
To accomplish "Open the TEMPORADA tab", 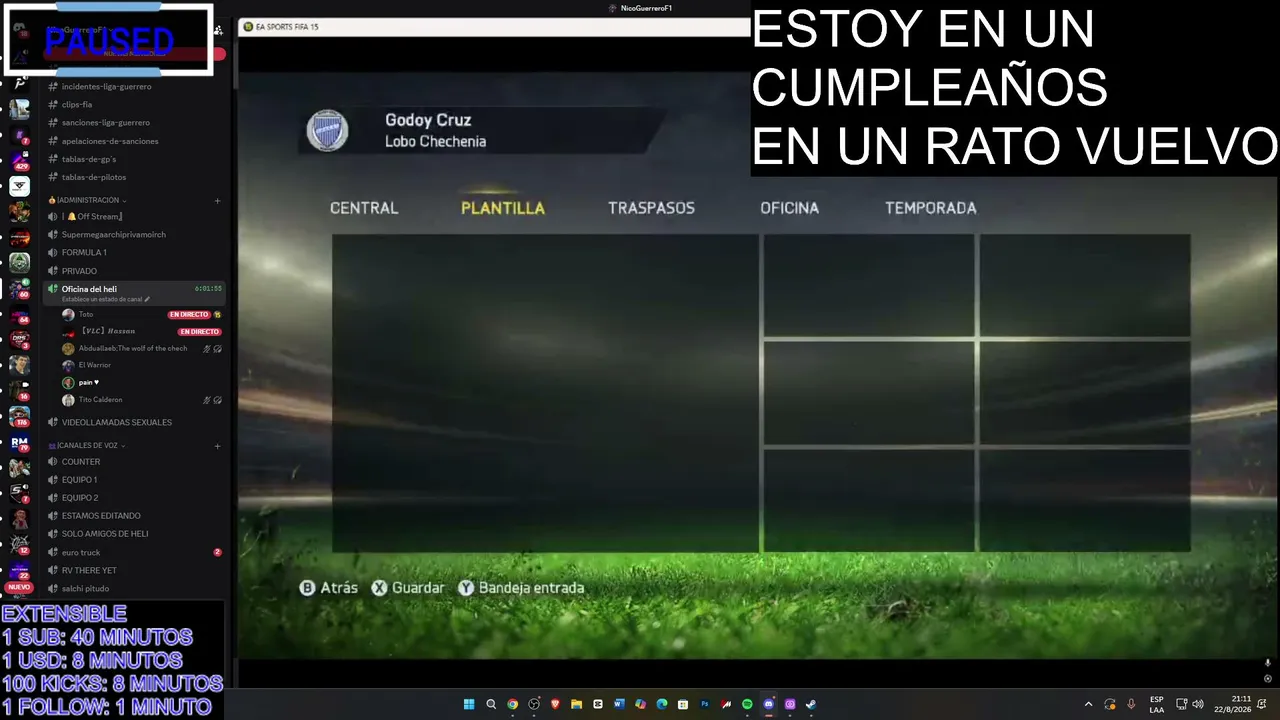I will click(931, 208).
